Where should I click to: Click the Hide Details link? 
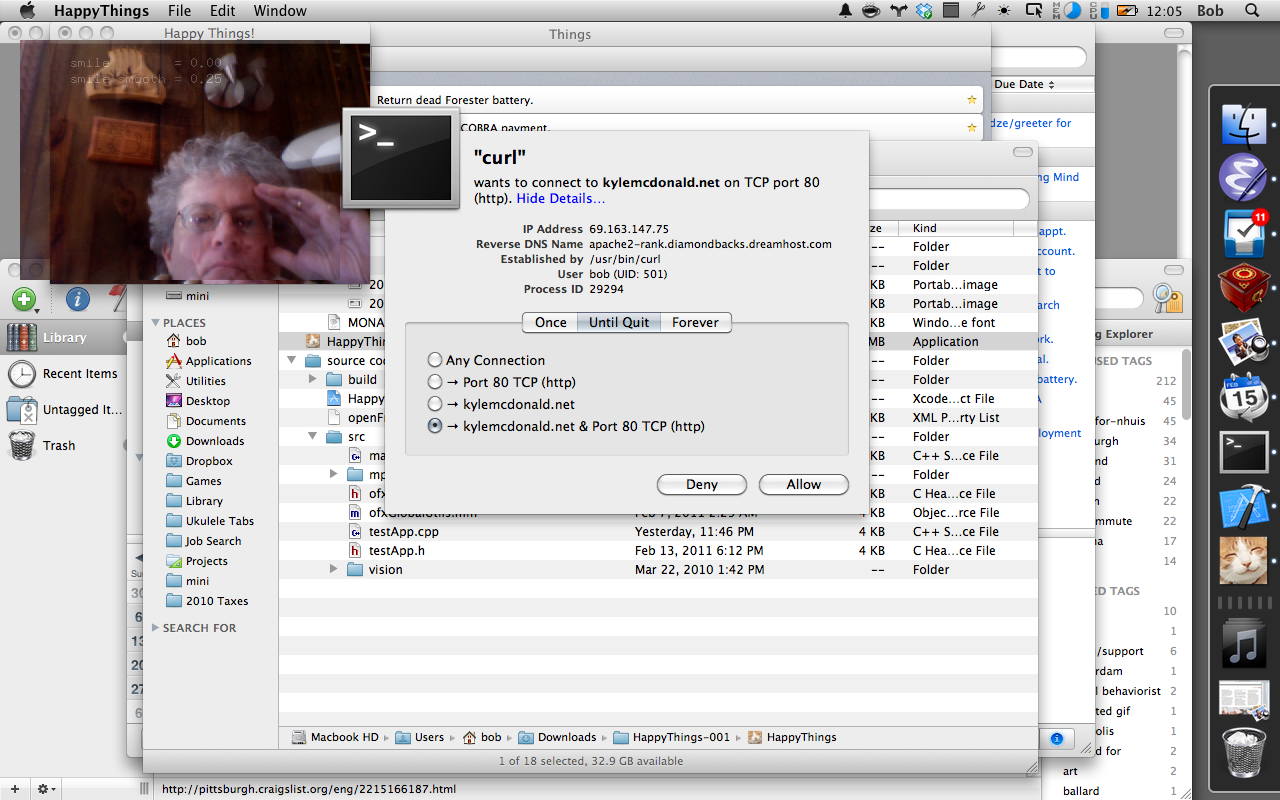pos(561,199)
